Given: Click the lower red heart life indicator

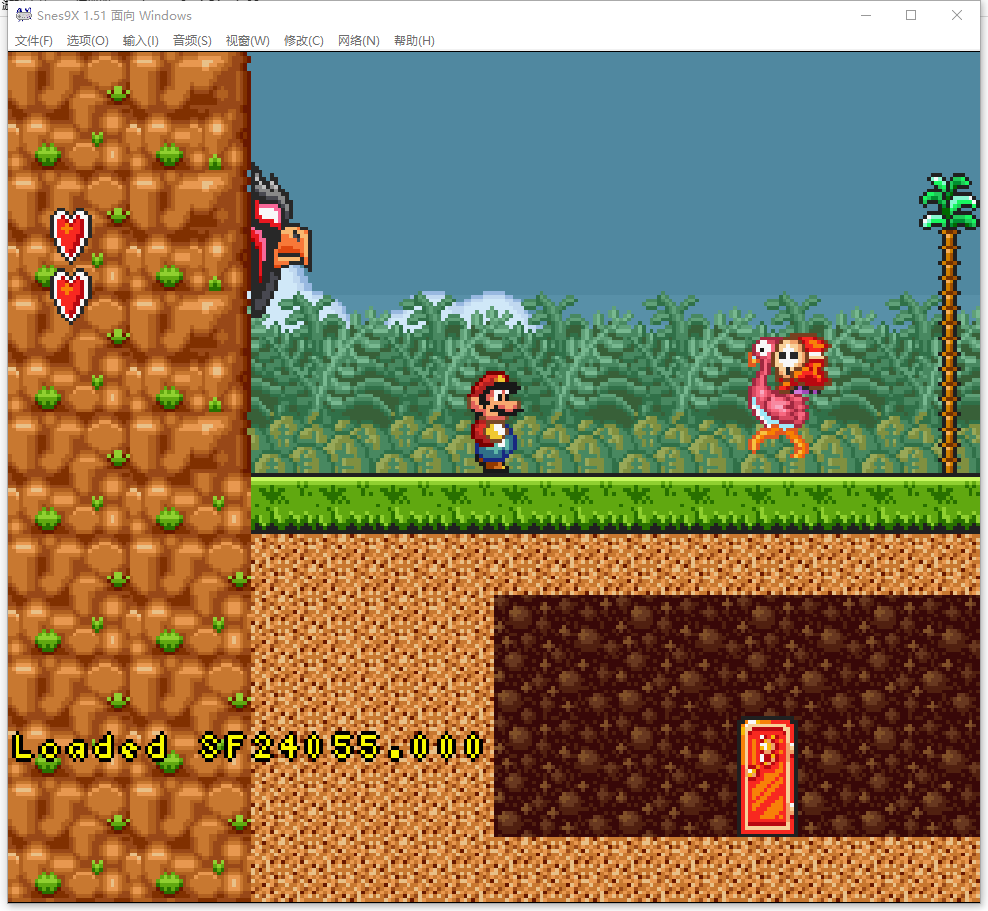Looking at the screenshot, I should pyautogui.click(x=71, y=295).
